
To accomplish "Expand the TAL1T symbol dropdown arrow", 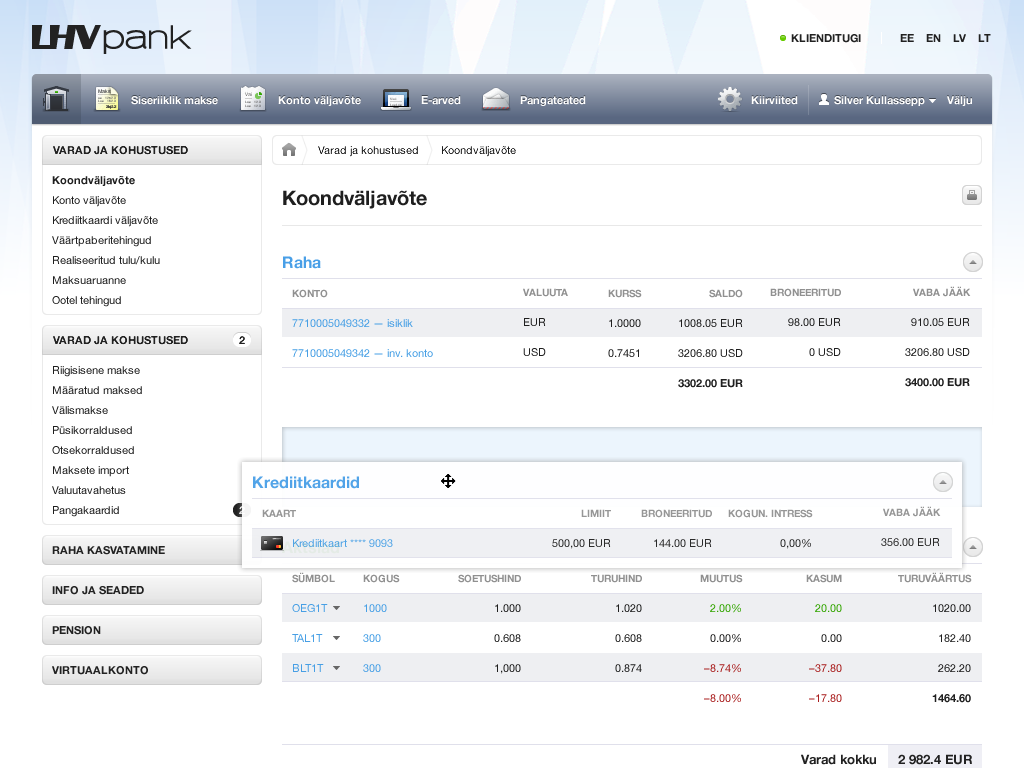I will [337, 638].
